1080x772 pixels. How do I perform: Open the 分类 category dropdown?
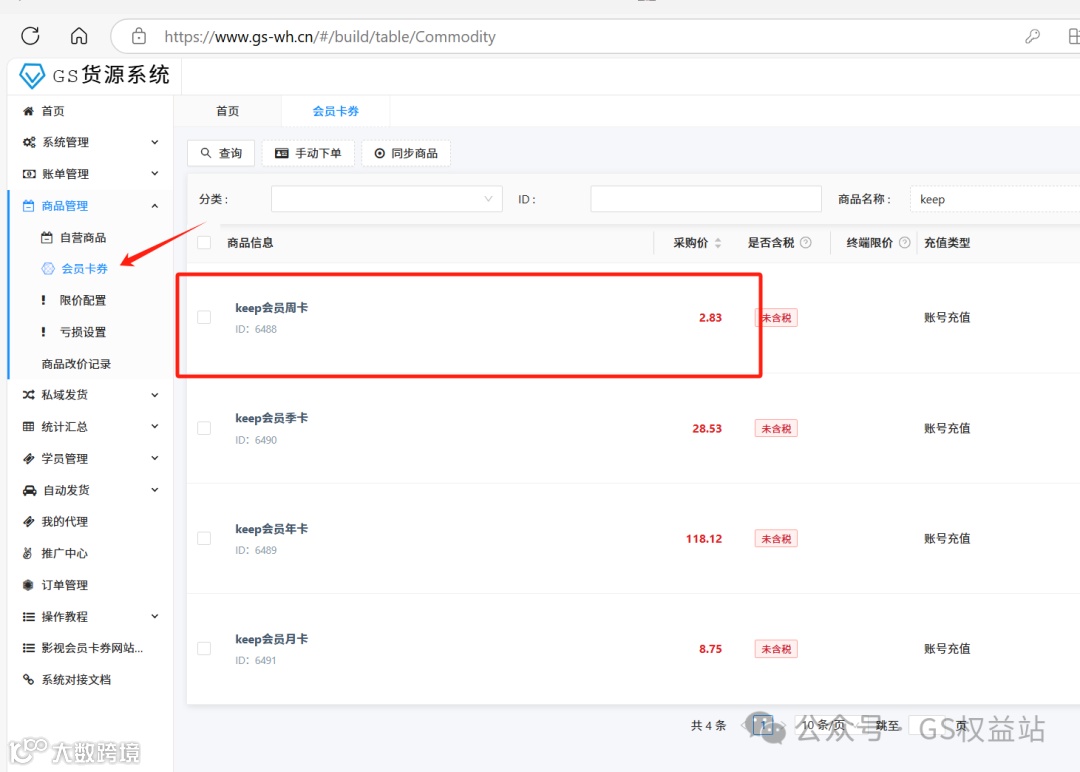pos(386,199)
